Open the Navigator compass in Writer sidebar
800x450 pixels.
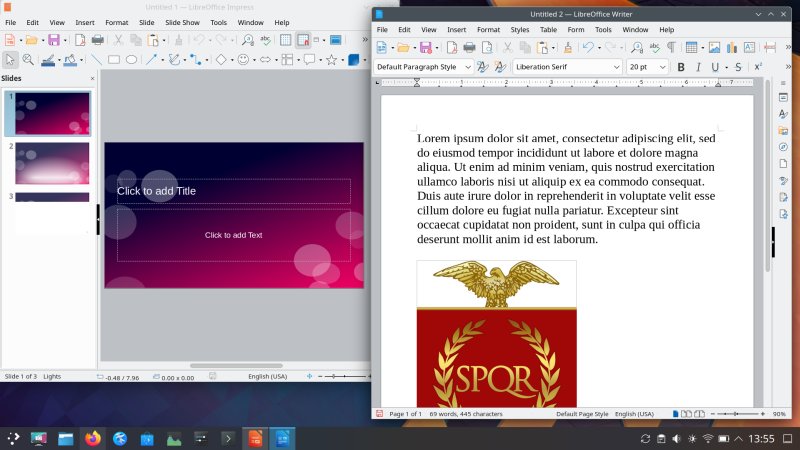click(783, 147)
